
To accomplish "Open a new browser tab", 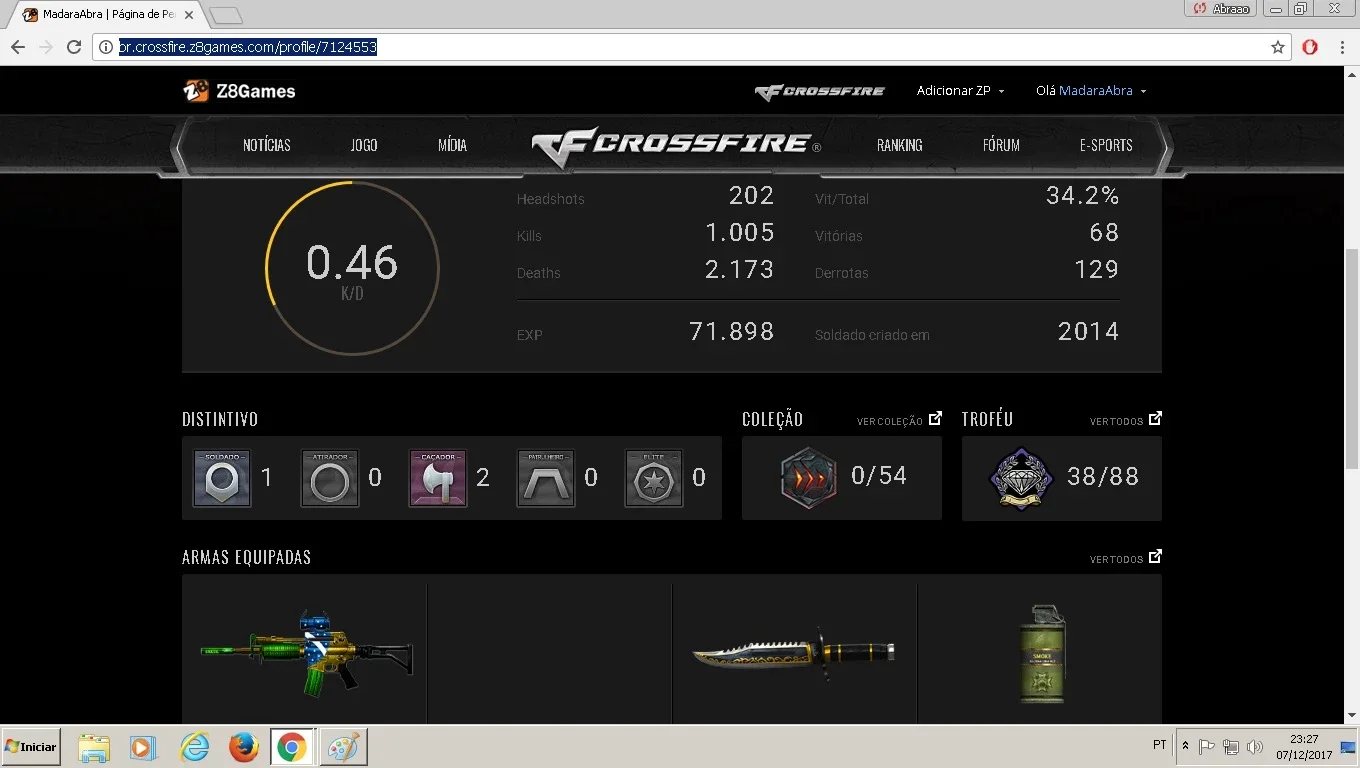I will pyautogui.click(x=226, y=15).
